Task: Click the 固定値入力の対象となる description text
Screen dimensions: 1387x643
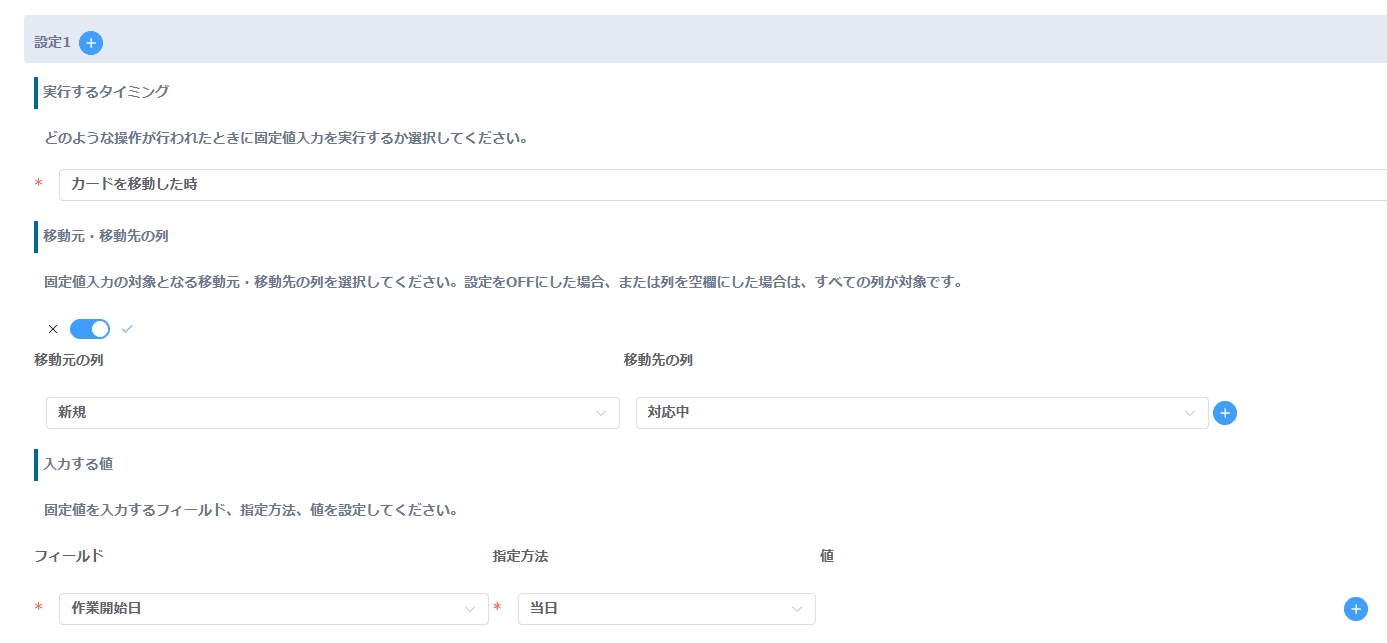Action: (504, 282)
